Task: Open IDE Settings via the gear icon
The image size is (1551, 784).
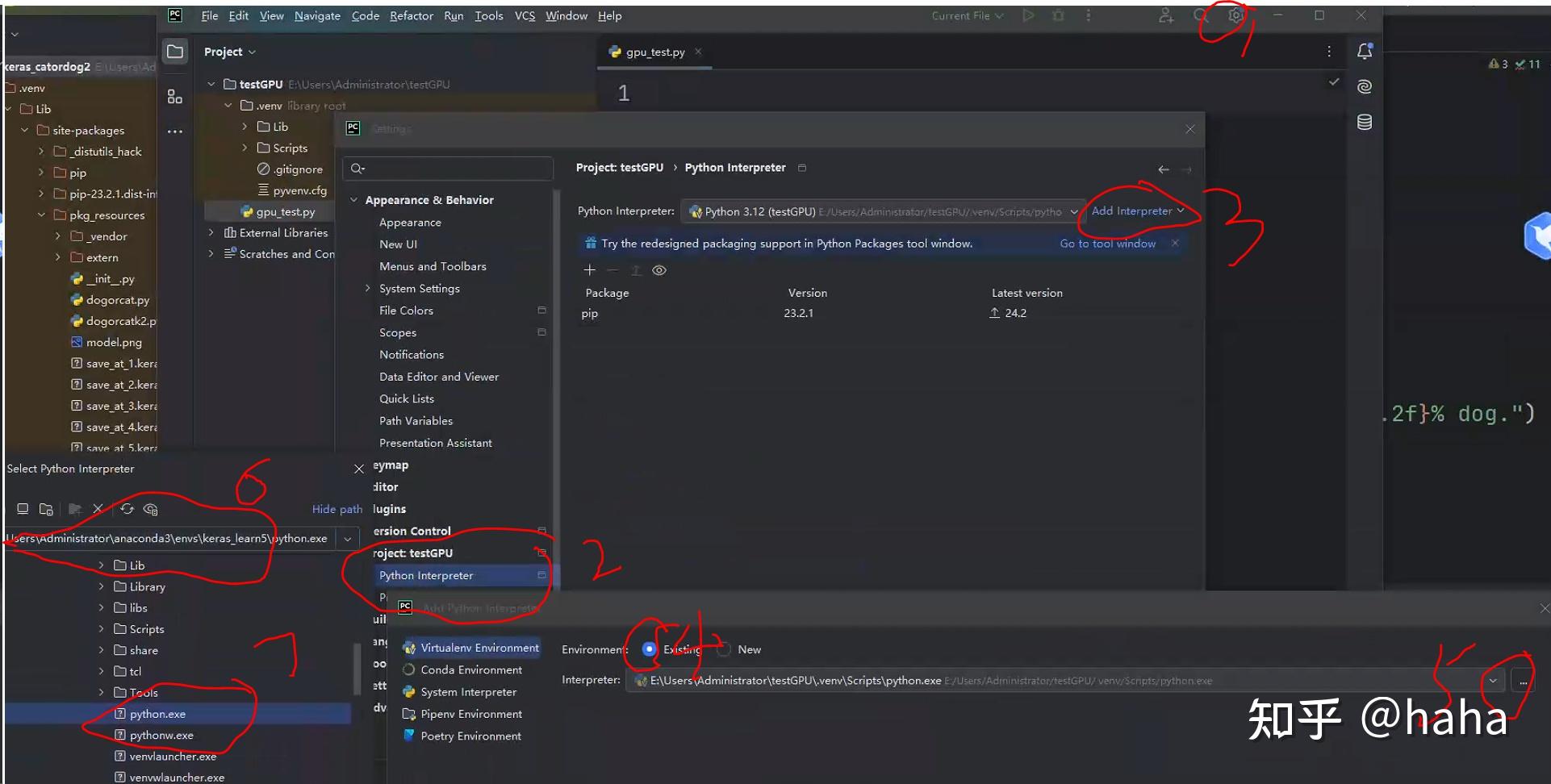Action: tap(1234, 15)
